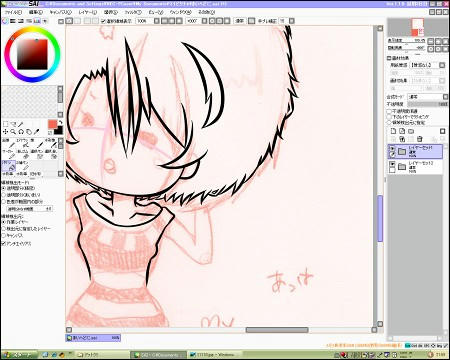
Task: Open the zoom percentage dropdown arrow
Action: (157, 21)
